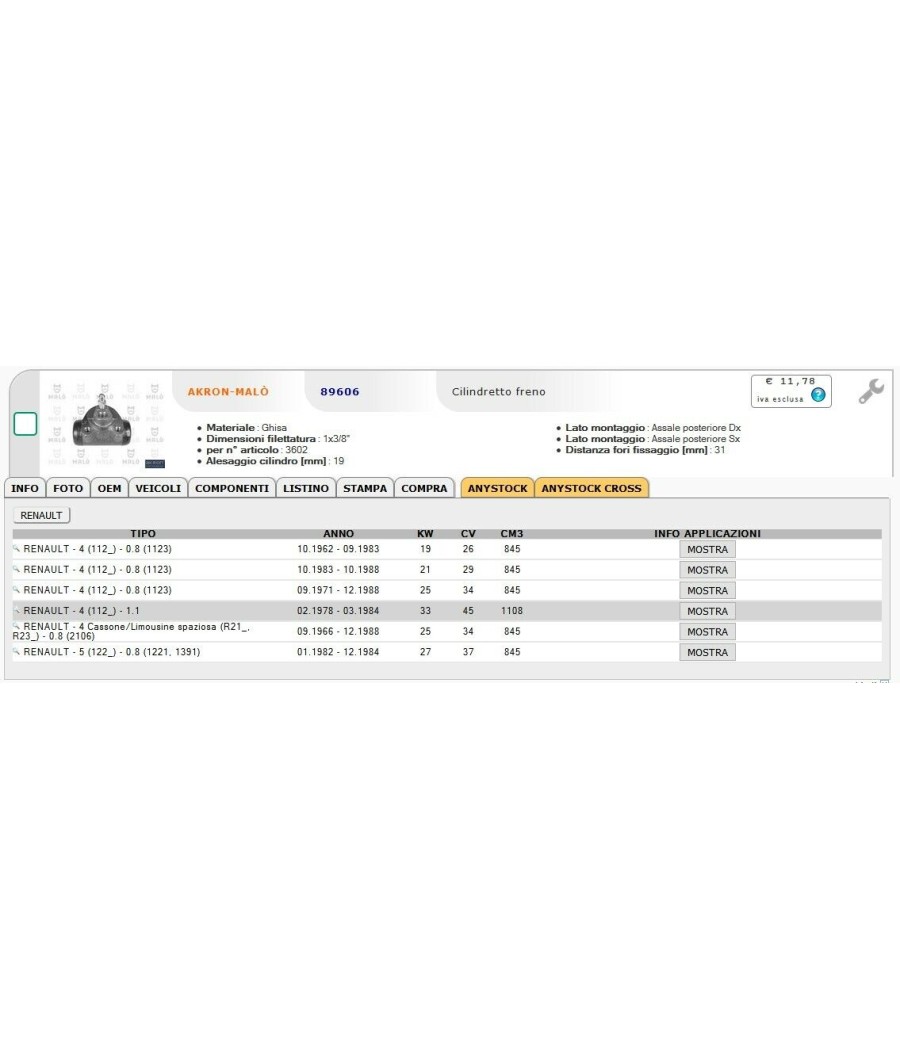The width and height of the screenshot is (900, 1050).
Task: Tick the product selection checkbox
Action: pos(25,424)
